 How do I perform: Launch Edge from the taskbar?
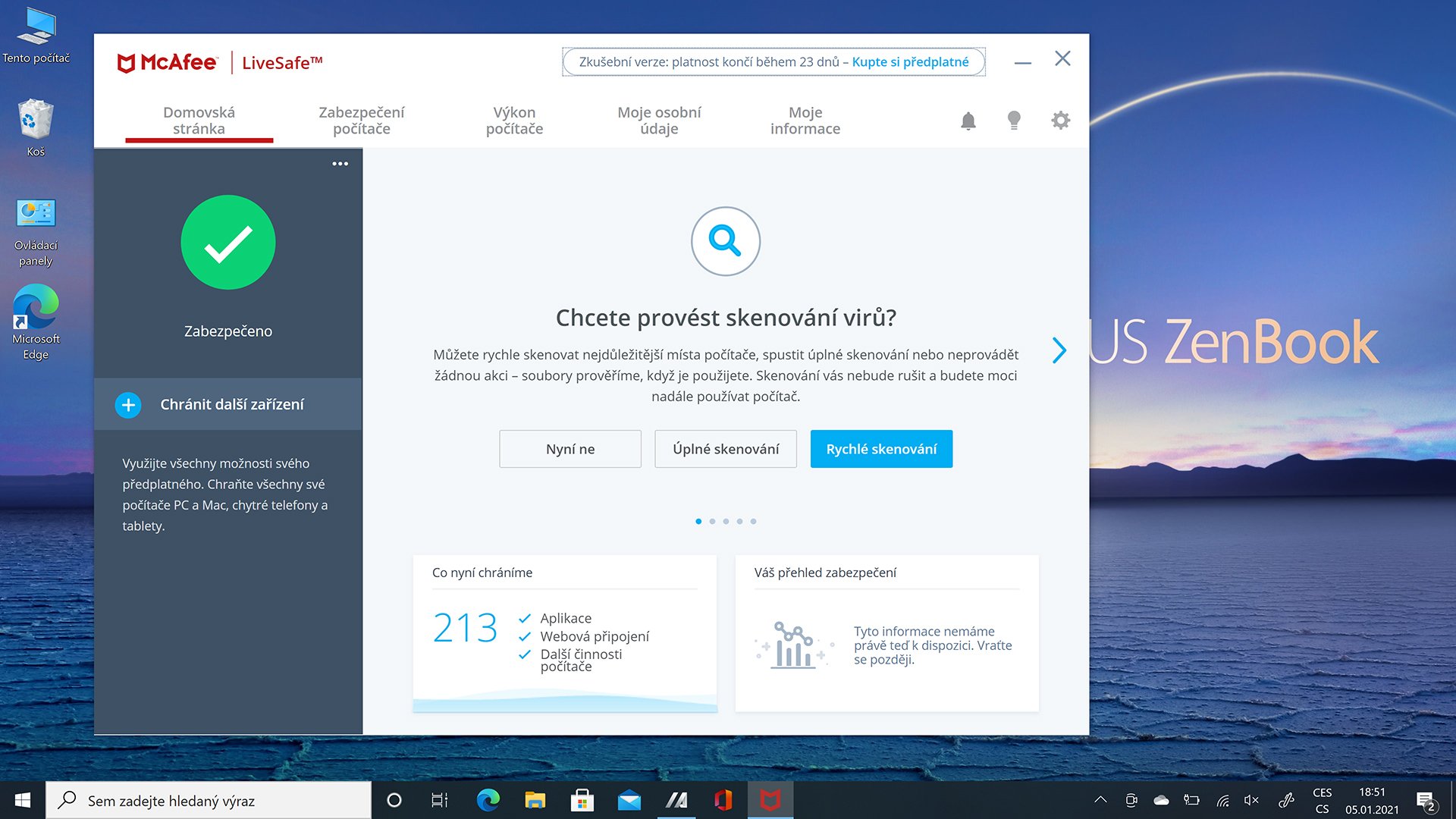point(488,800)
